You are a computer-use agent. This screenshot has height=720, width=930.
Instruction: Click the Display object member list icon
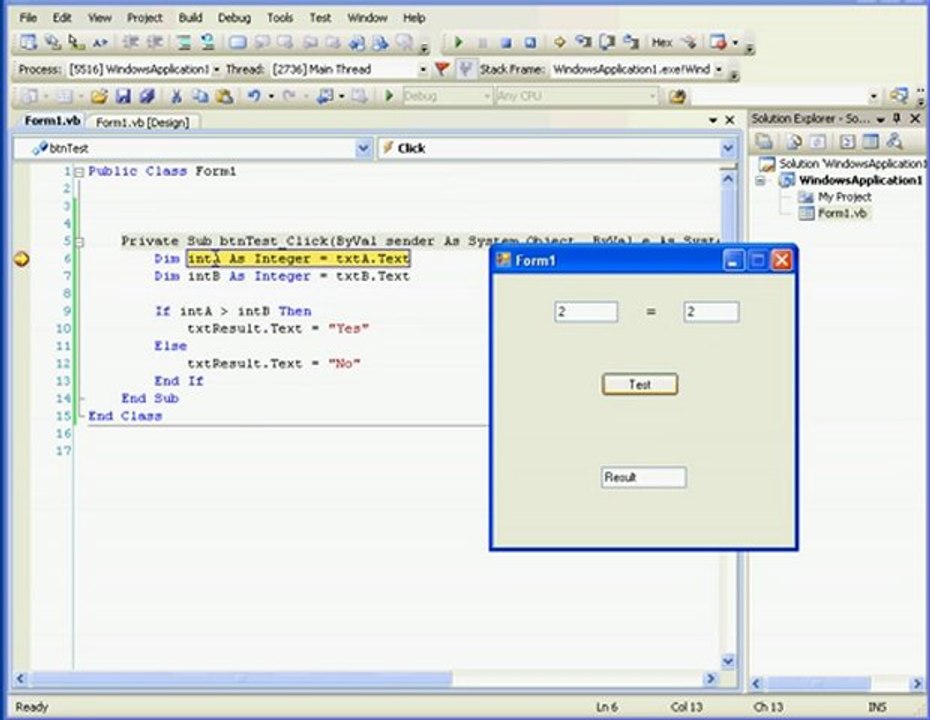pos(28,42)
